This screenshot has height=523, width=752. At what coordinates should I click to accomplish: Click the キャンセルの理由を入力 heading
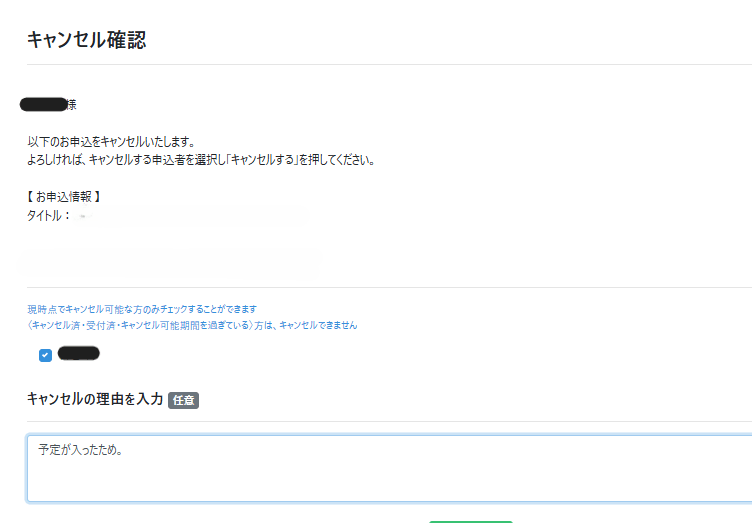[x=95, y=399]
